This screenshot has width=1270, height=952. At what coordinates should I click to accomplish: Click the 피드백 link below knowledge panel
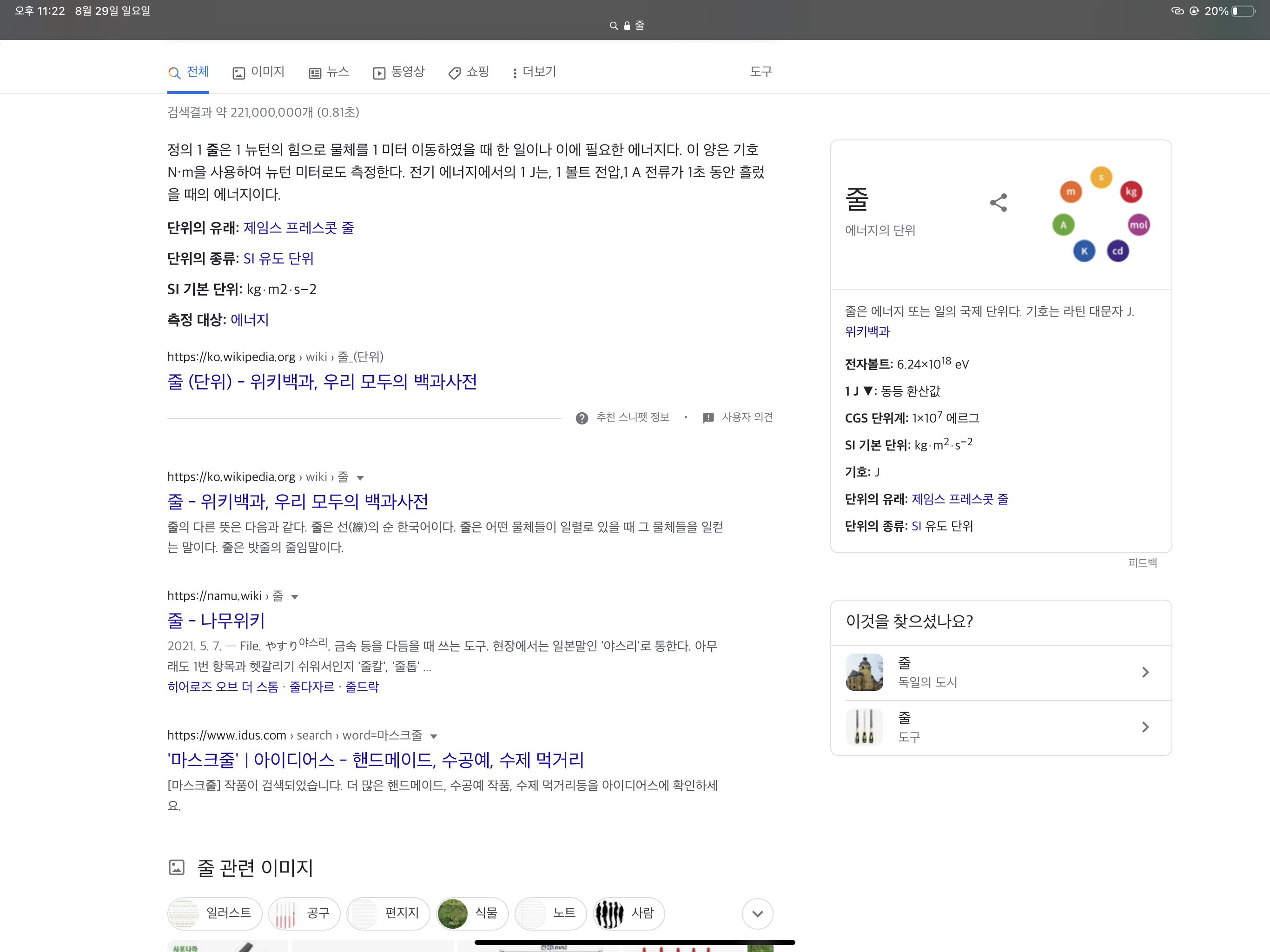point(1142,563)
